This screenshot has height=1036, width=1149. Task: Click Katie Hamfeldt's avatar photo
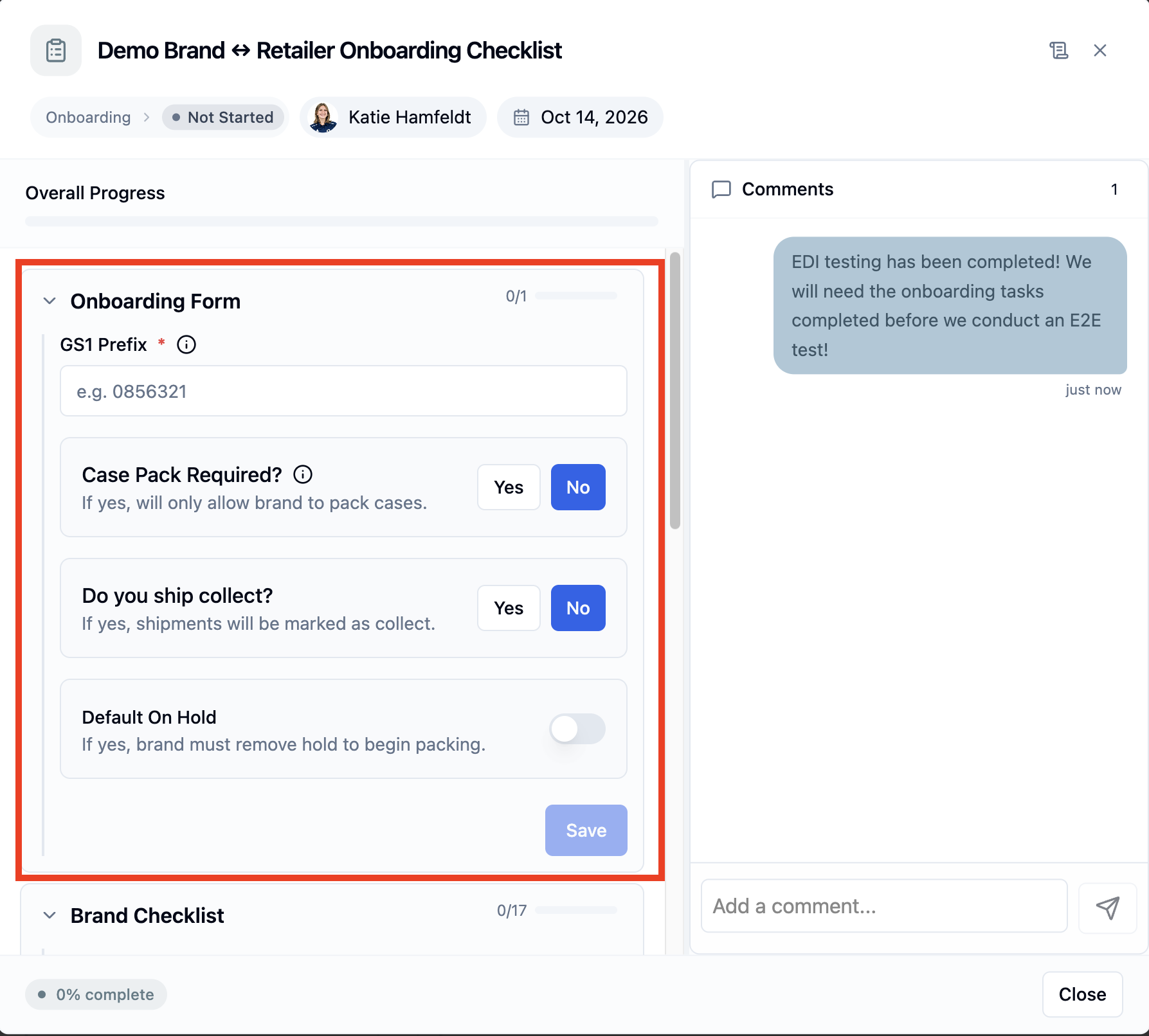point(323,118)
